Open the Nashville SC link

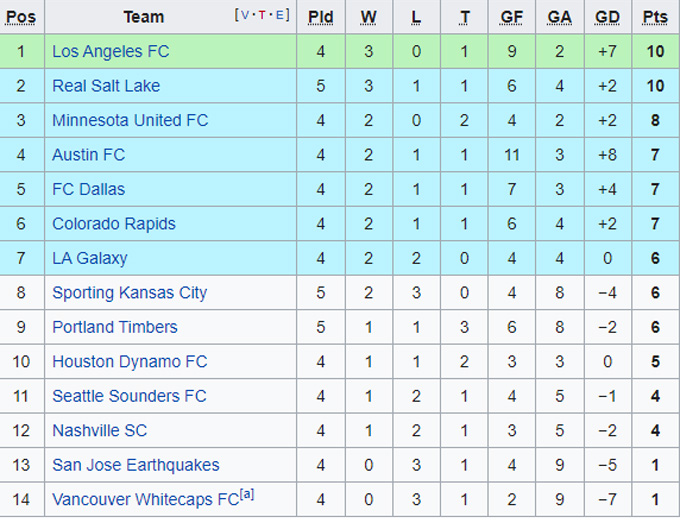pyautogui.click(x=100, y=430)
